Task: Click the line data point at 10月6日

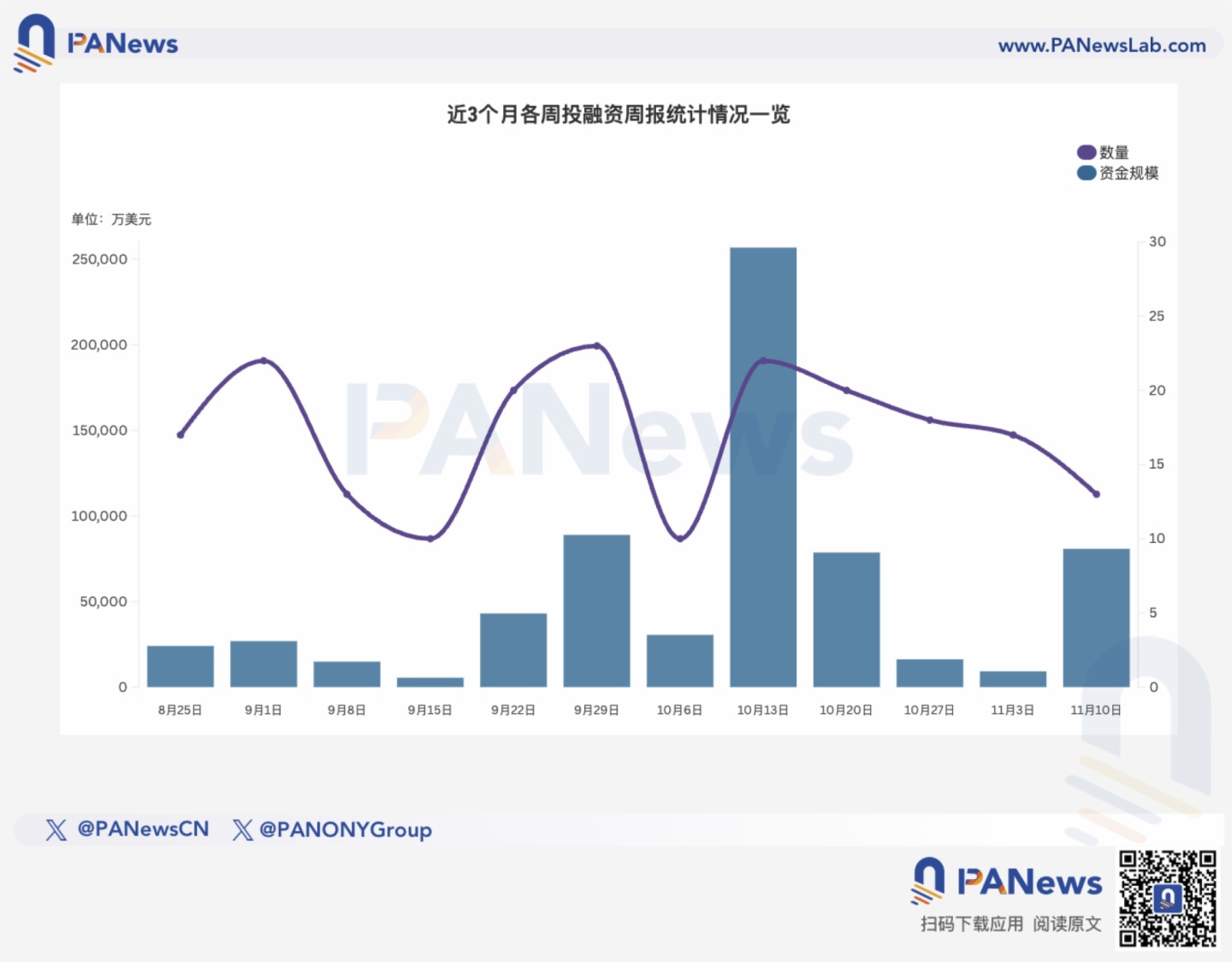Action: click(x=680, y=539)
